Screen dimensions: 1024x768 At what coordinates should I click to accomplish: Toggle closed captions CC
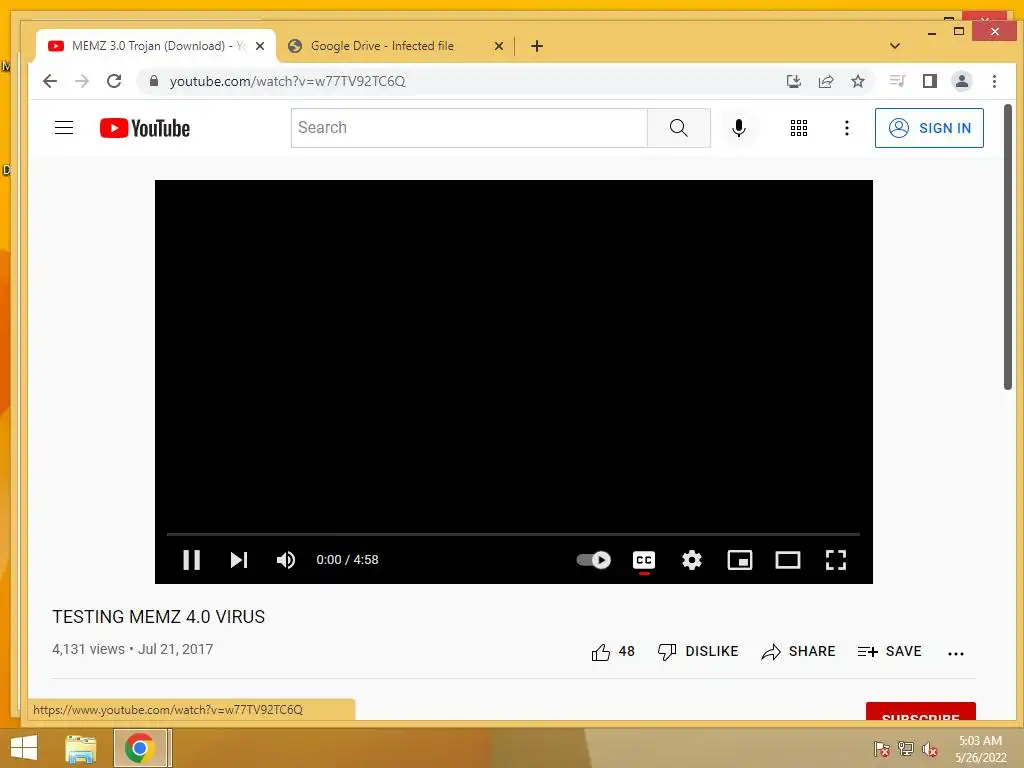point(644,560)
